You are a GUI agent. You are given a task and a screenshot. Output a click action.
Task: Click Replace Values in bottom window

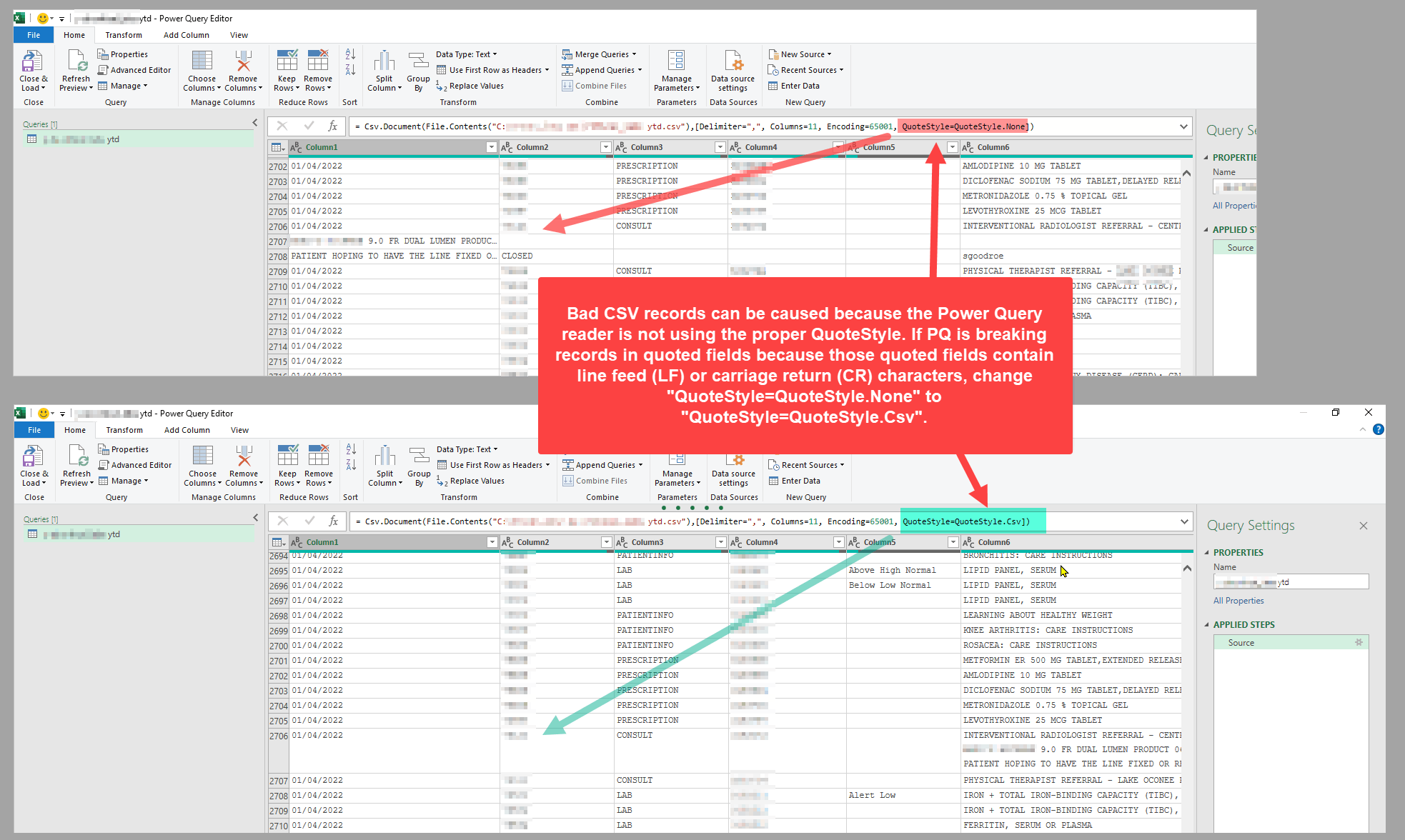[x=470, y=481]
